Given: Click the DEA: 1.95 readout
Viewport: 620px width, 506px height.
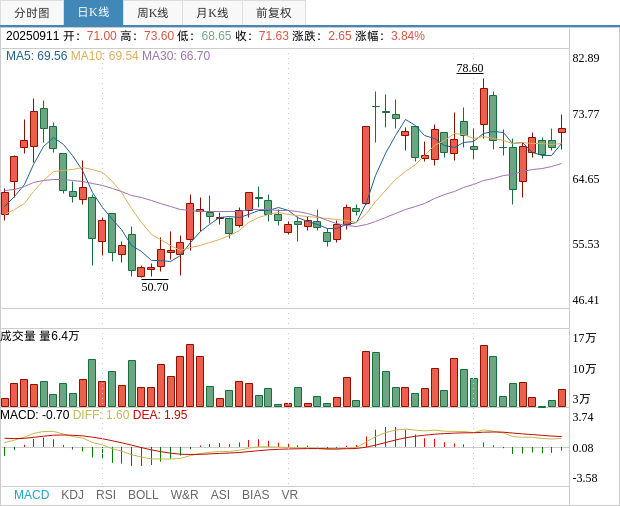Looking at the screenshot, I should (x=160, y=415).
